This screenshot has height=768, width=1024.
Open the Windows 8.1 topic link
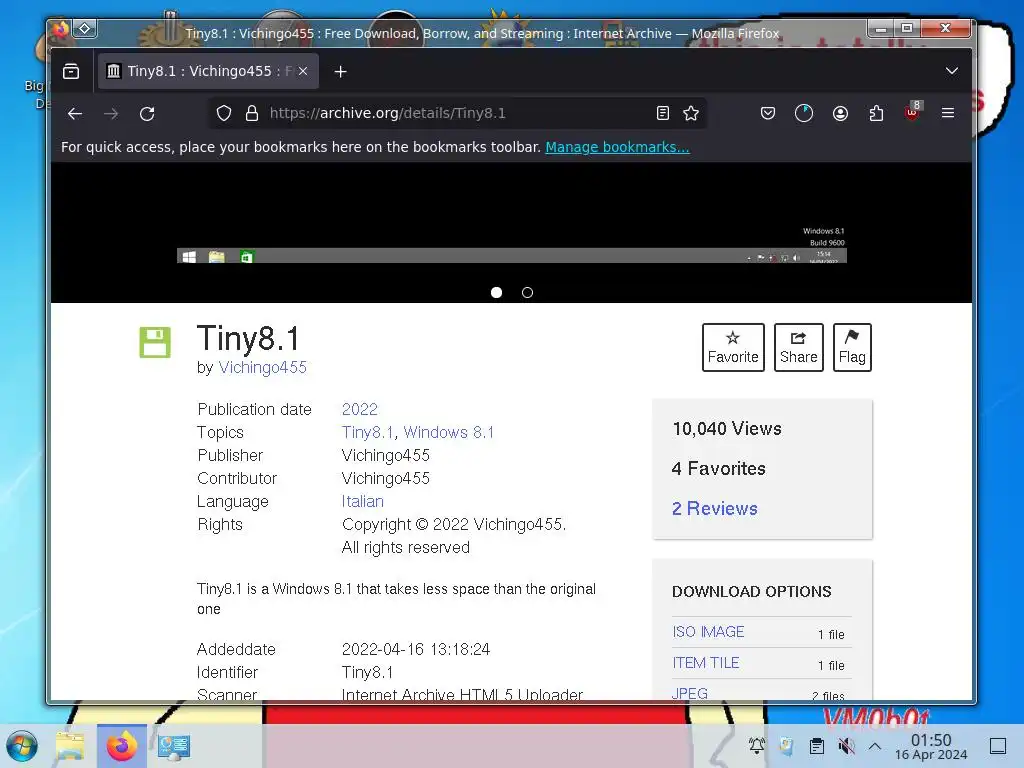(449, 432)
